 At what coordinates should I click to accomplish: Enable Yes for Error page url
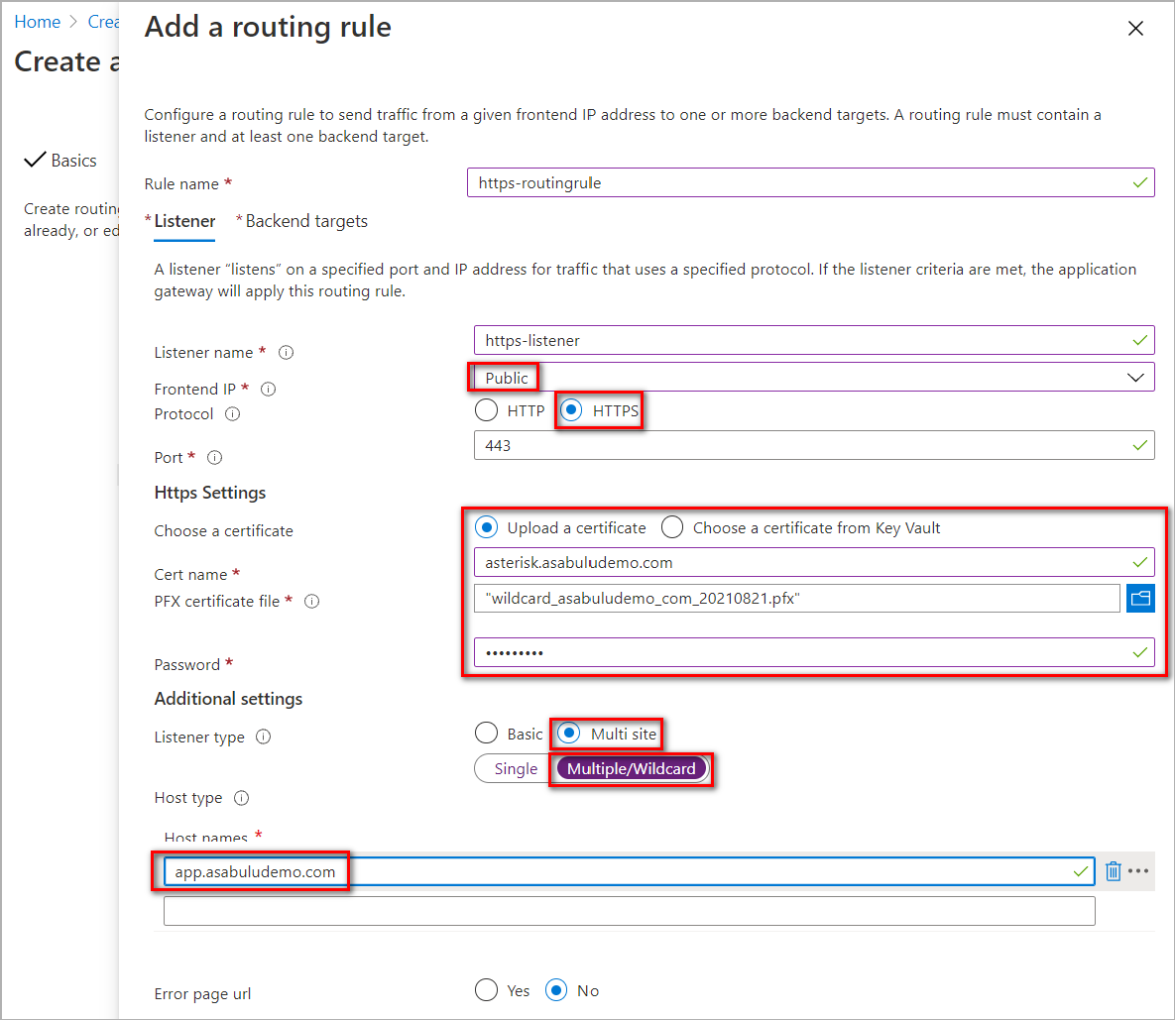coord(486,989)
